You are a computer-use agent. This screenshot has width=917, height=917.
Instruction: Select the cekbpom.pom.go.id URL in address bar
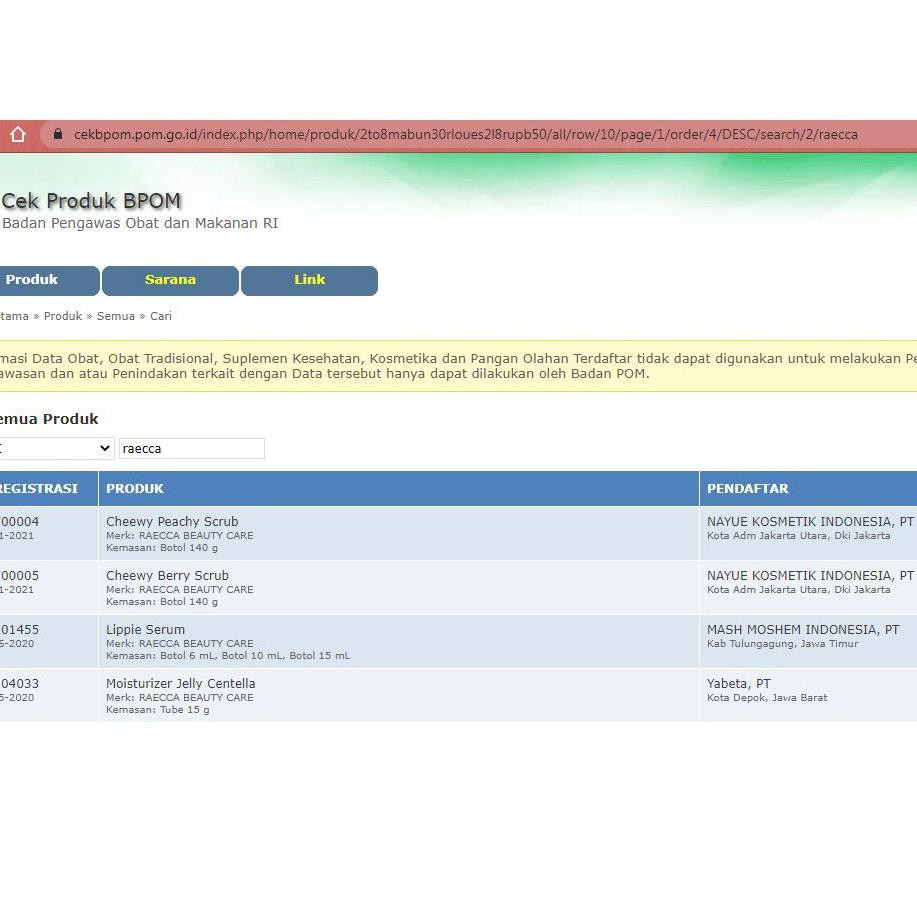(x=466, y=135)
